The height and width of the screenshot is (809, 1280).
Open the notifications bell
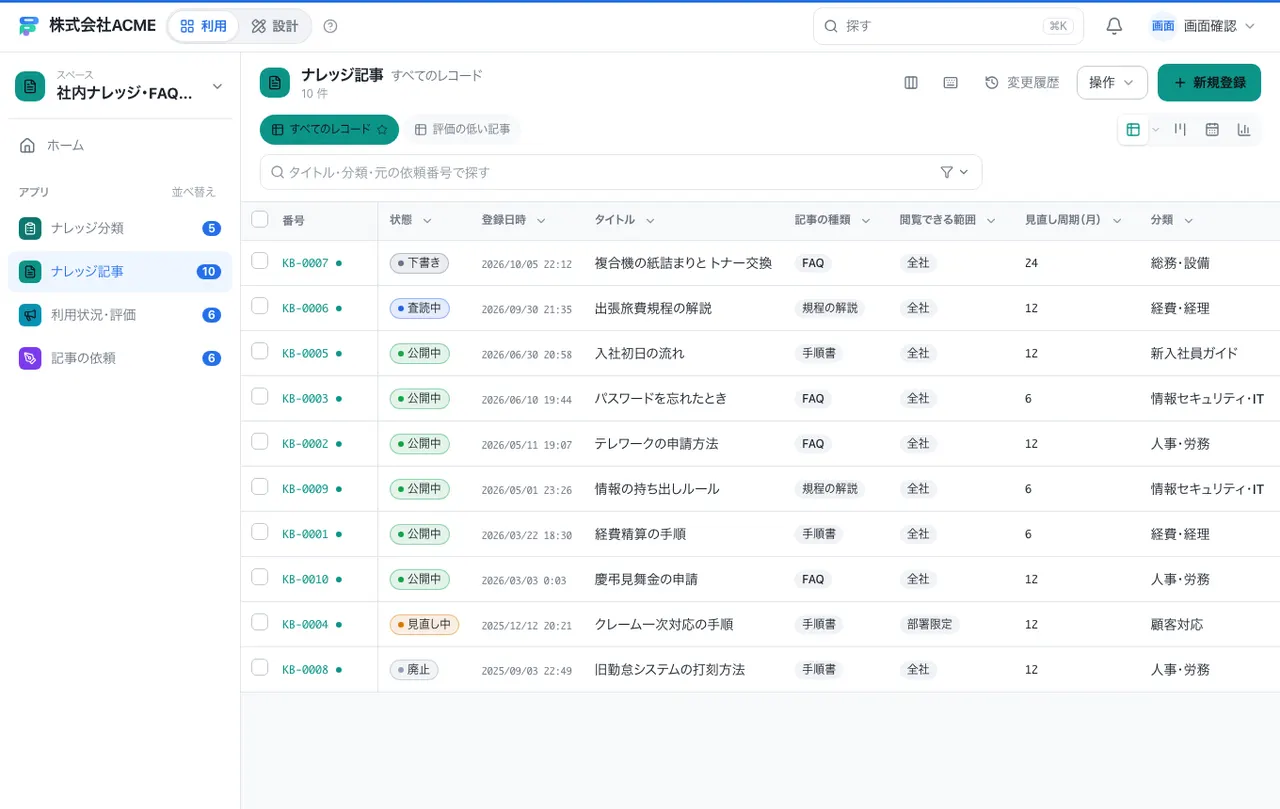click(1114, 26)
